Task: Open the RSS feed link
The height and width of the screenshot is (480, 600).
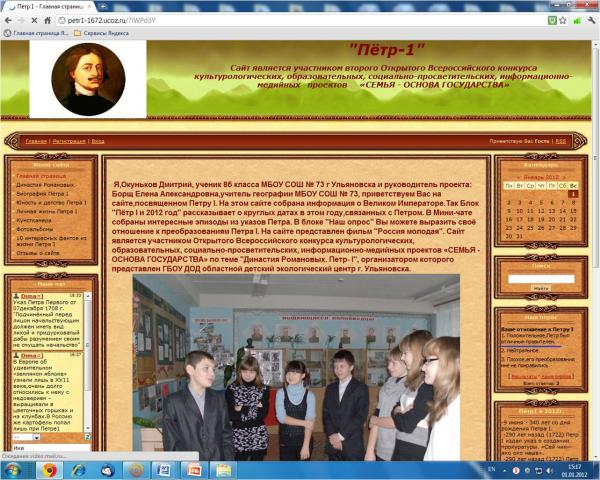Action: 561,141
